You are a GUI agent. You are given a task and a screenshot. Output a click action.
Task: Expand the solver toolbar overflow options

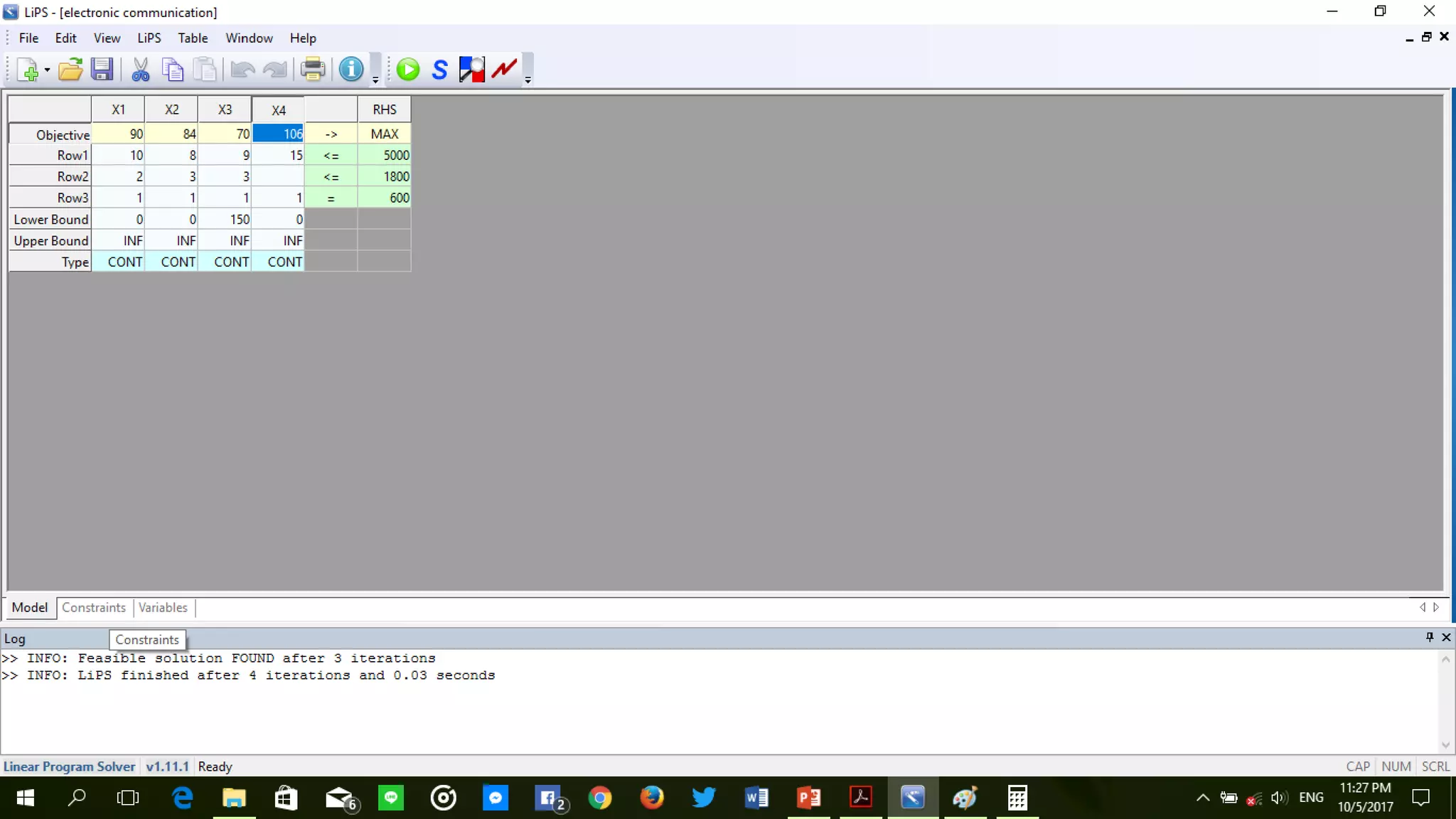(x=528, y=80)
